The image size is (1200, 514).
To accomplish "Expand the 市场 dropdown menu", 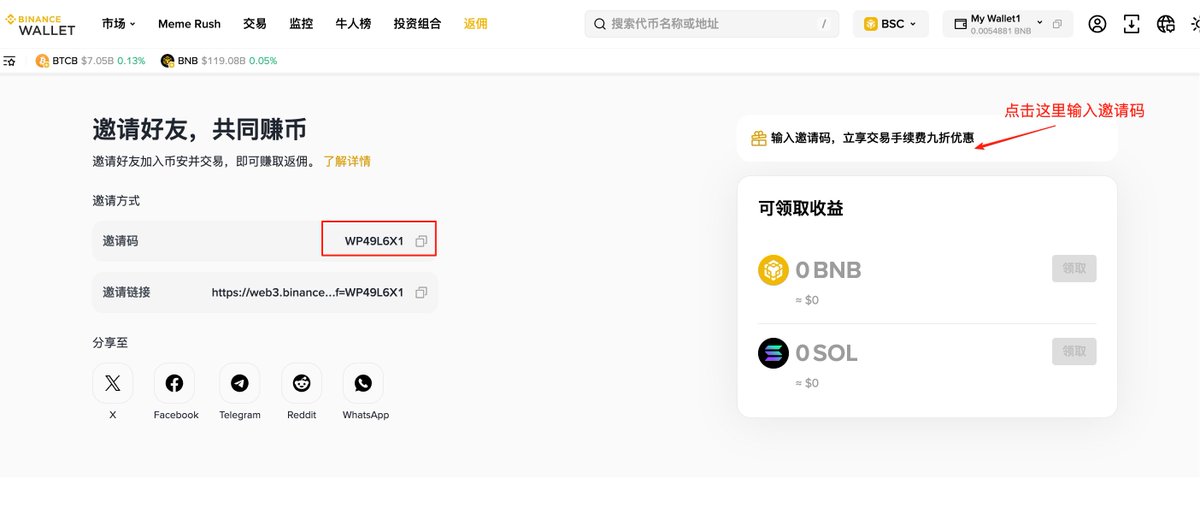I will click(119, 23).
